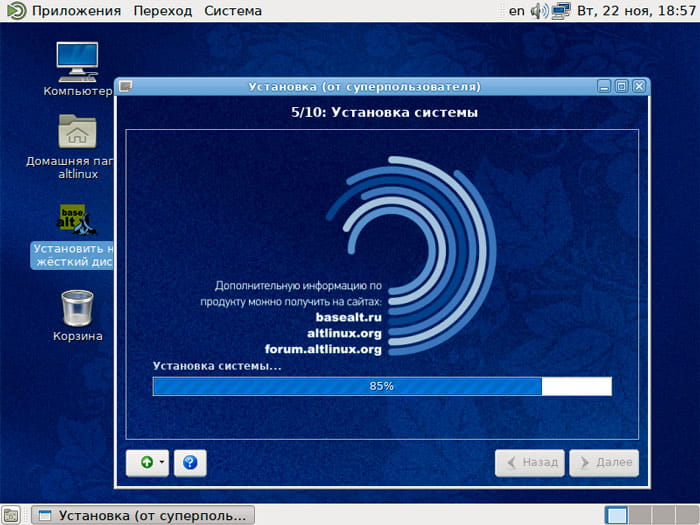Screen dimensions: 700x525
Task: Expand the dropdown arrow beside green arrow
Action: coord(162,462)
